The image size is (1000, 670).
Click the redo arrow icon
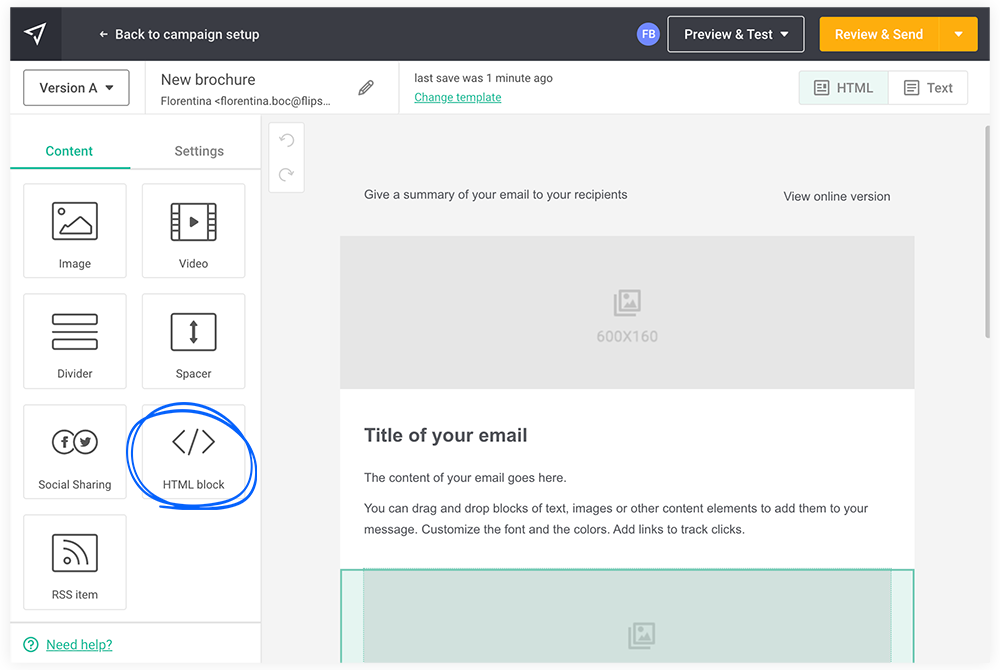pos(286,174)
